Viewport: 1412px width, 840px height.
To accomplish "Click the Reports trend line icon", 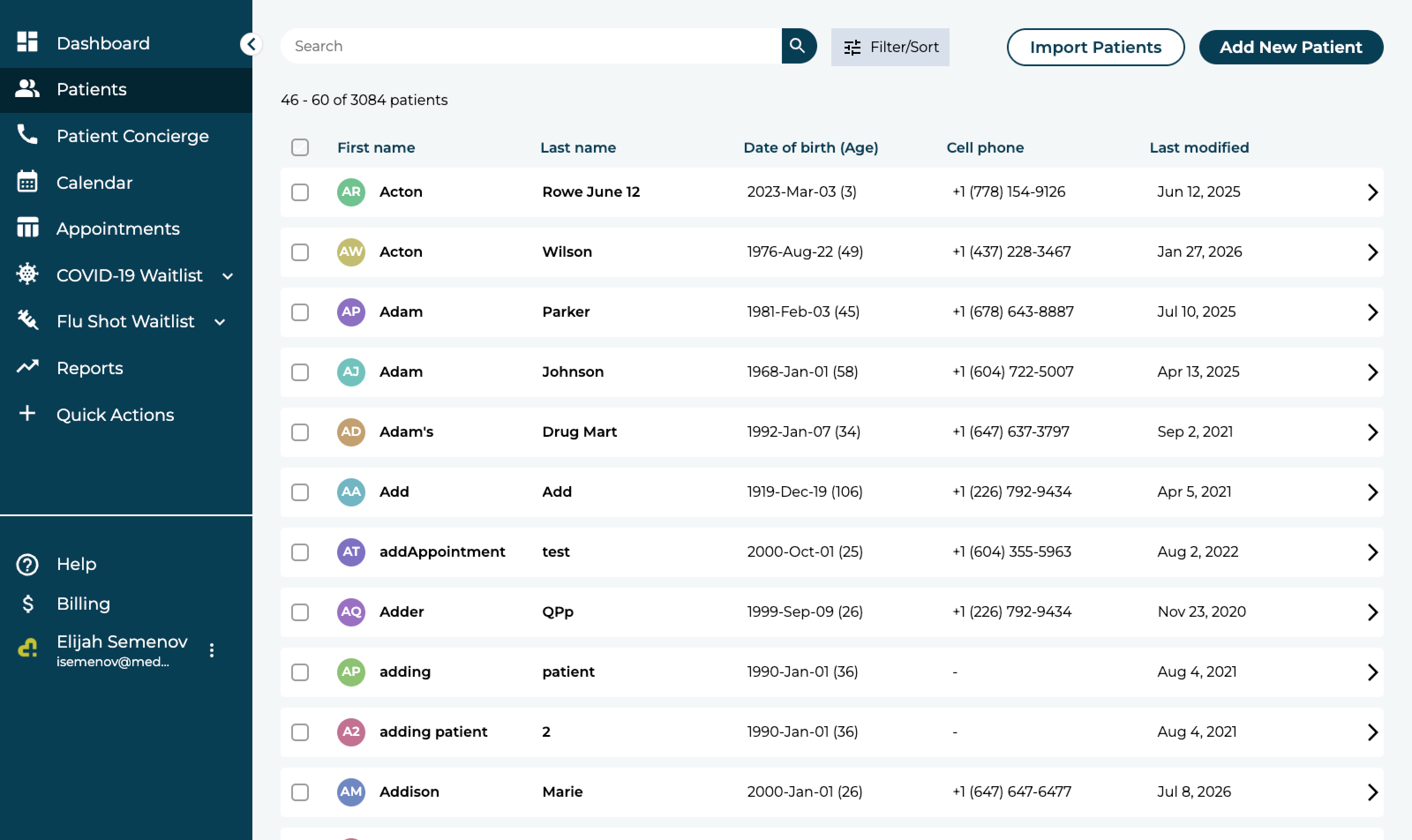I will [27, 367].
